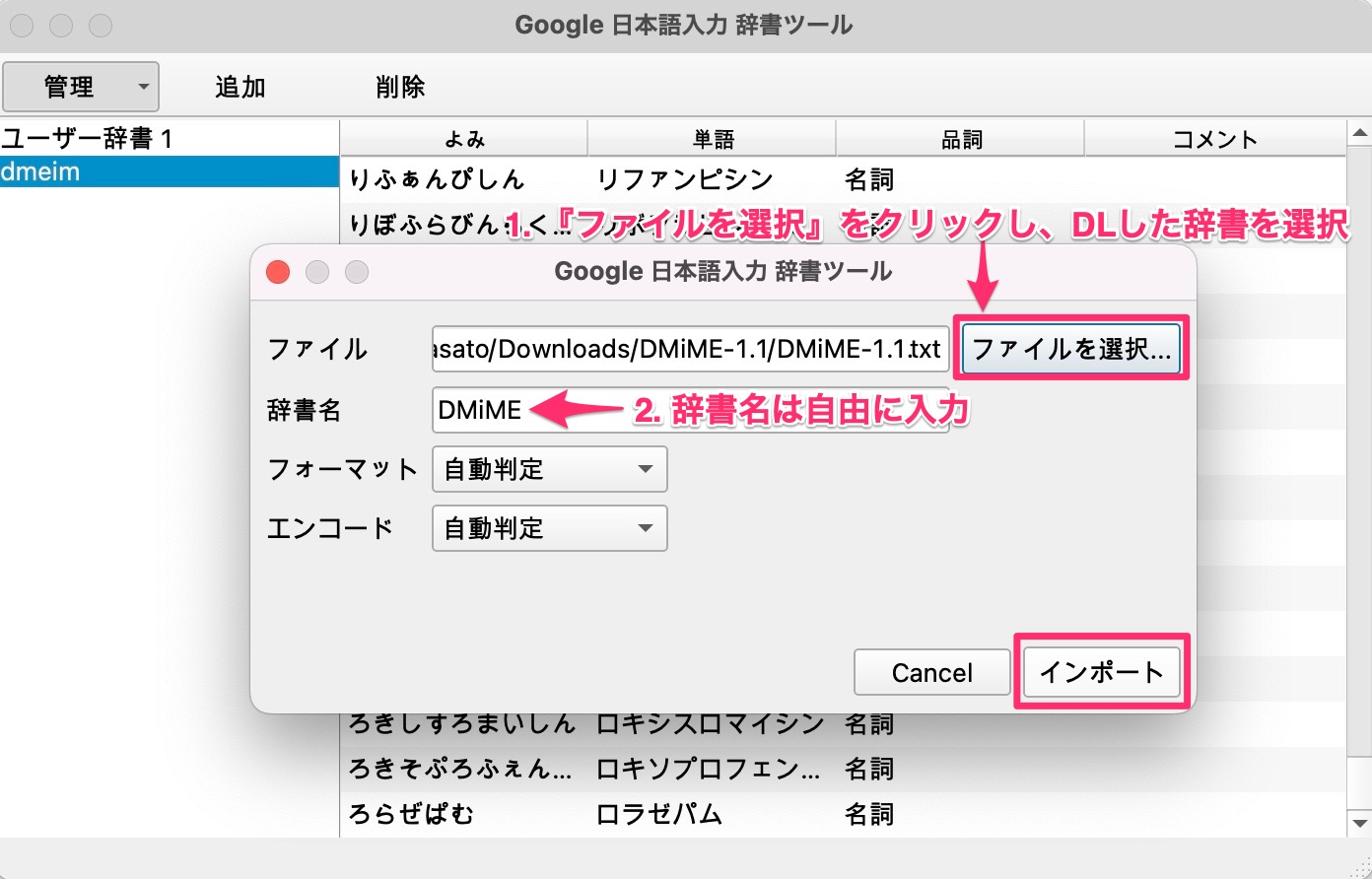Open the フォーマット format dropdown
Image resolution: width=1372 pixels, height=879 pixels.
point(549,469)
